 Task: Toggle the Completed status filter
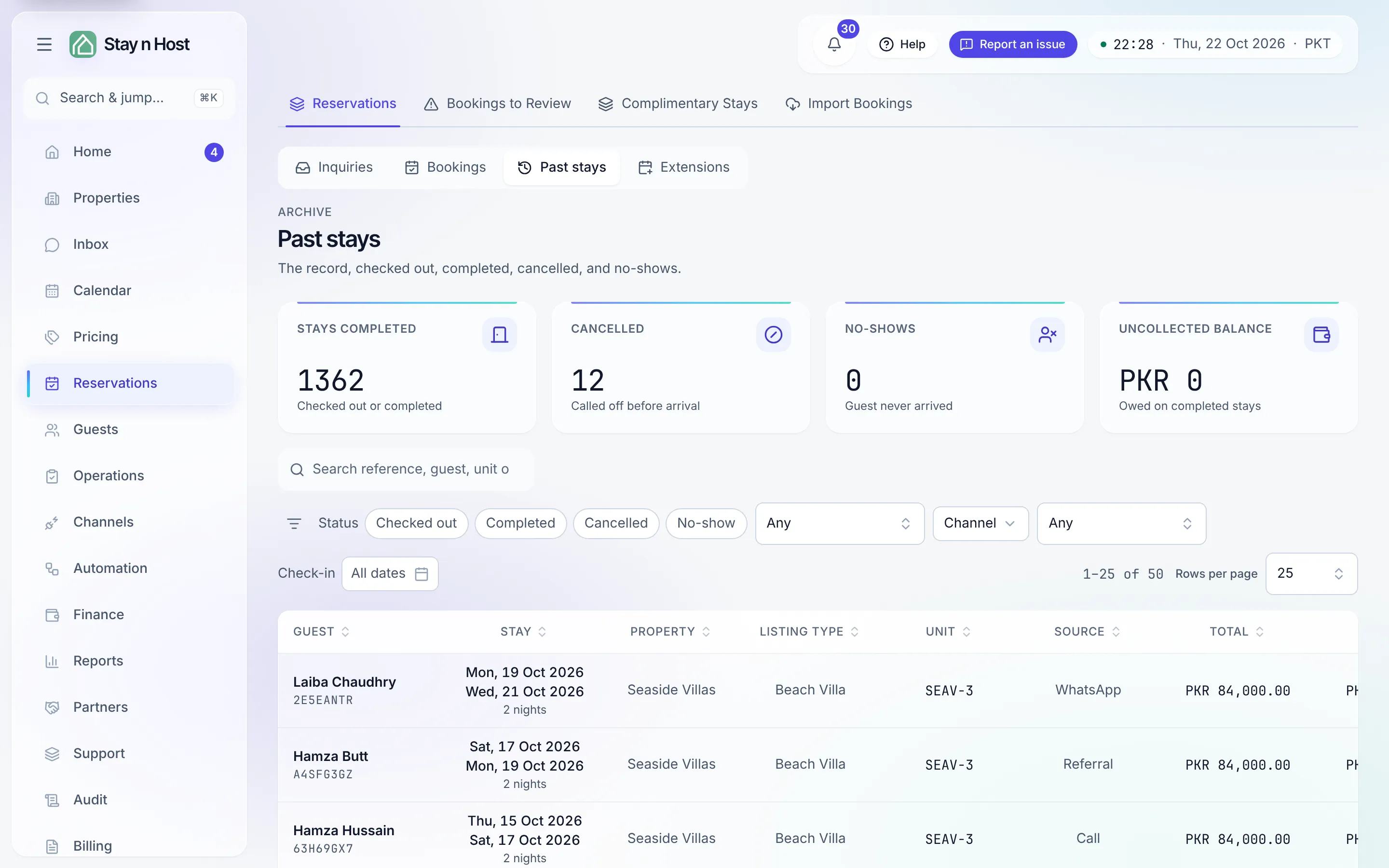pos(520,523)
